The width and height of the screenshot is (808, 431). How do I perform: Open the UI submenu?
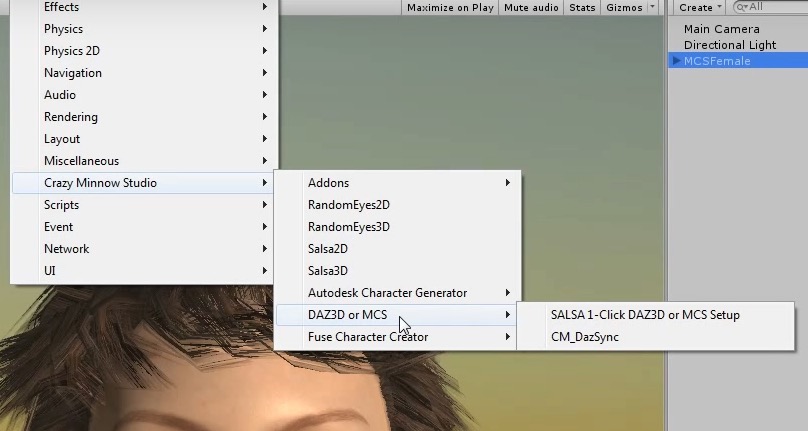point(144,271)
